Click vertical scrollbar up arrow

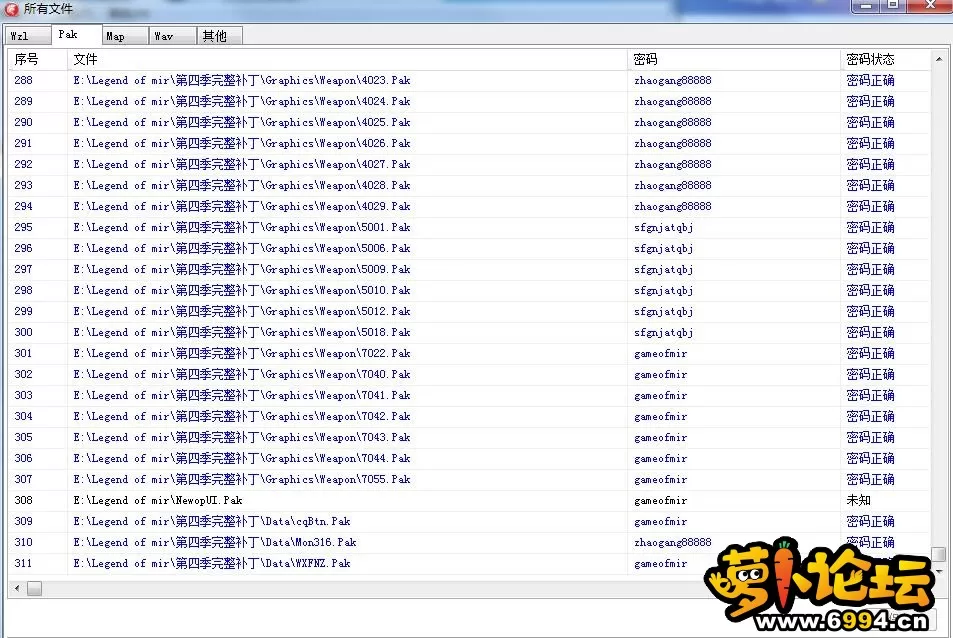pos(939,59)
